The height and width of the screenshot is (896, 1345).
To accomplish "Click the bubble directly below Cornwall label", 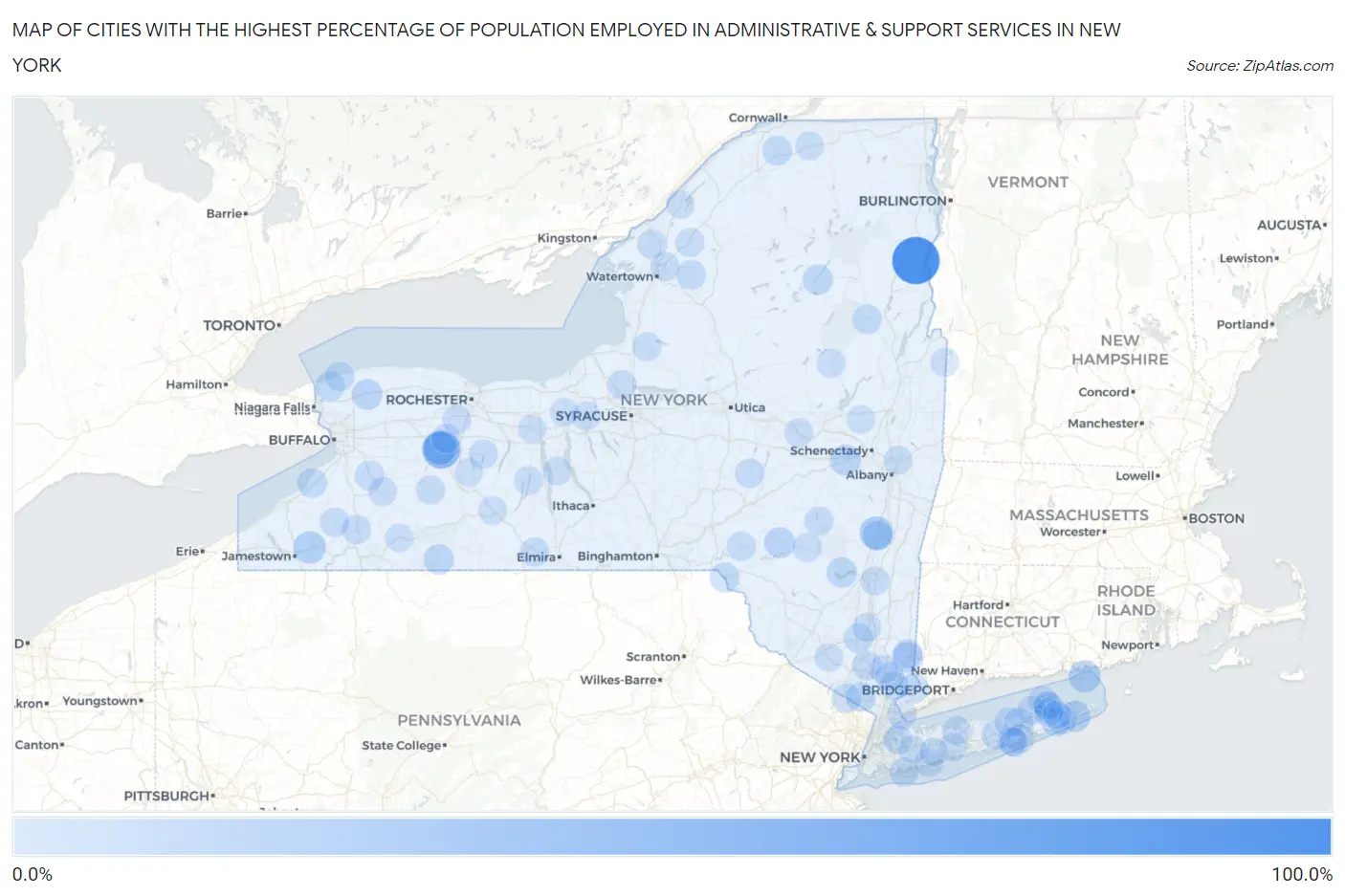I will 777,149.
